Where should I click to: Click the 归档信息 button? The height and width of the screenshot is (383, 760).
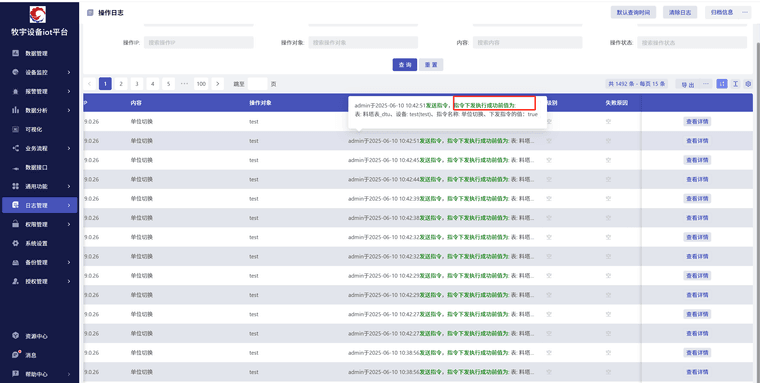coord(722,13)
